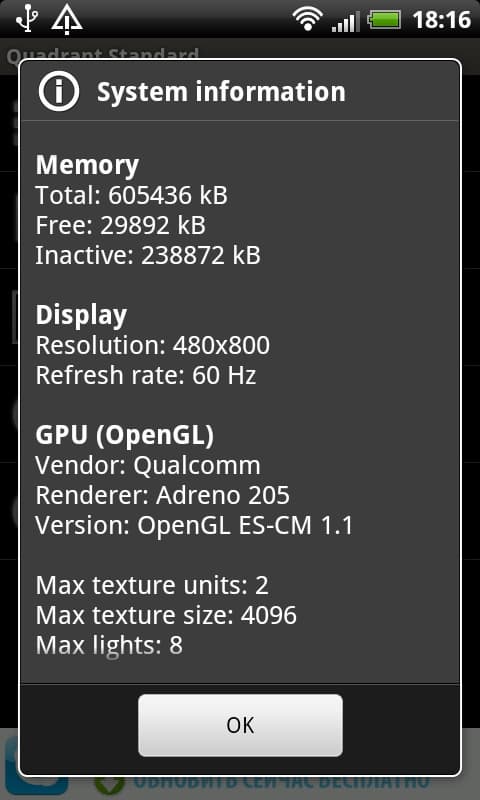
Task: Select the GPU (OpenGL) heading
Action: [x=125, y=435]
